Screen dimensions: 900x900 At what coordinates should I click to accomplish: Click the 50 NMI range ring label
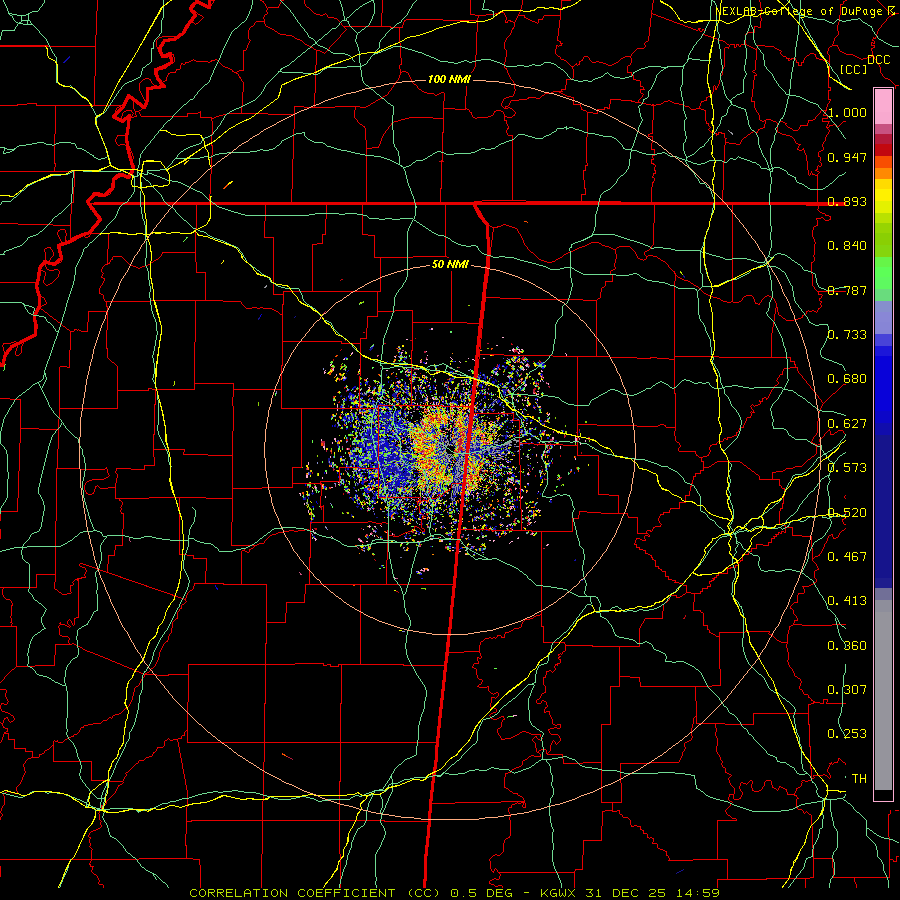450,265
